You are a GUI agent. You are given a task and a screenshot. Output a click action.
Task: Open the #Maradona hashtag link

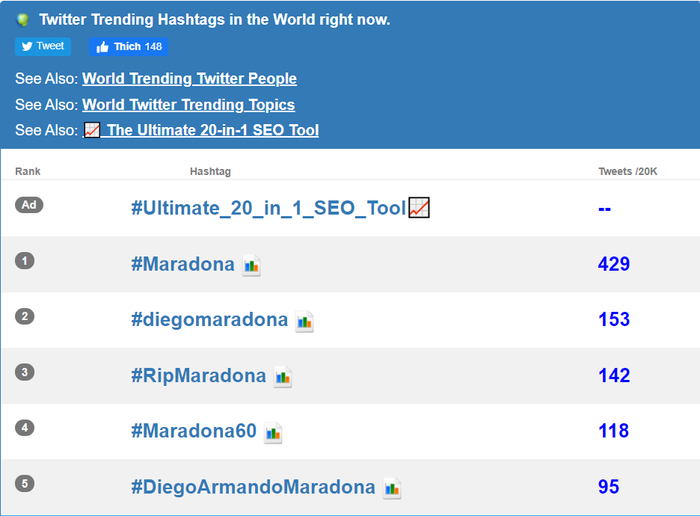[183, 264]
